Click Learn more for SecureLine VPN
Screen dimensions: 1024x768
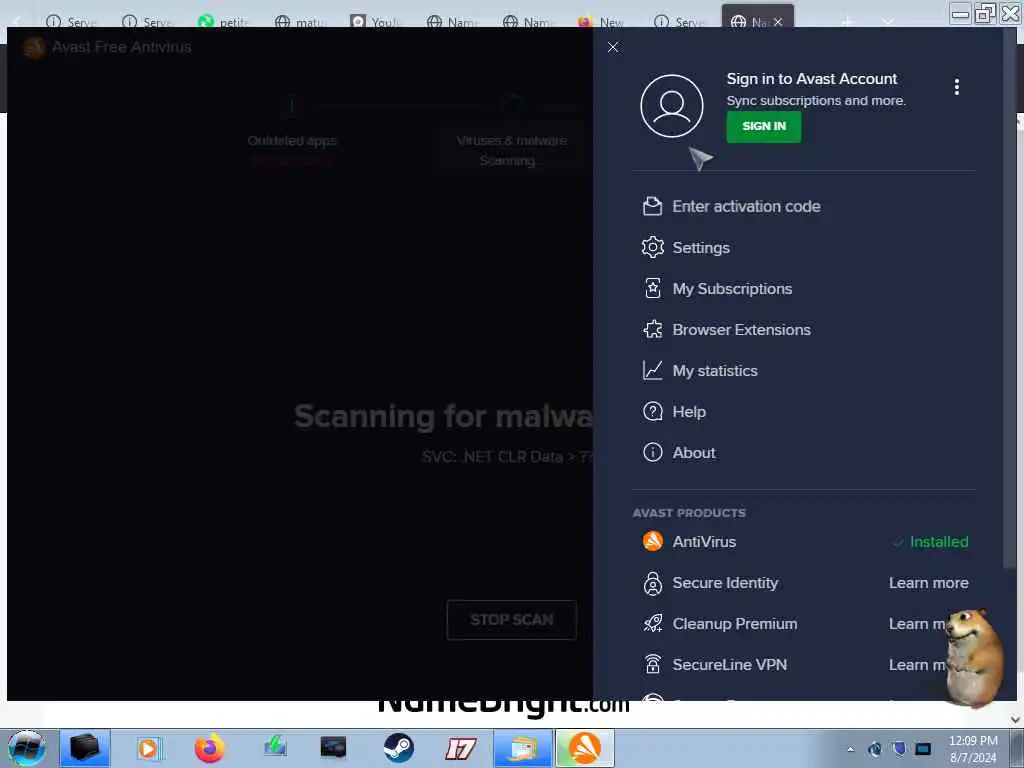point(917,665)
